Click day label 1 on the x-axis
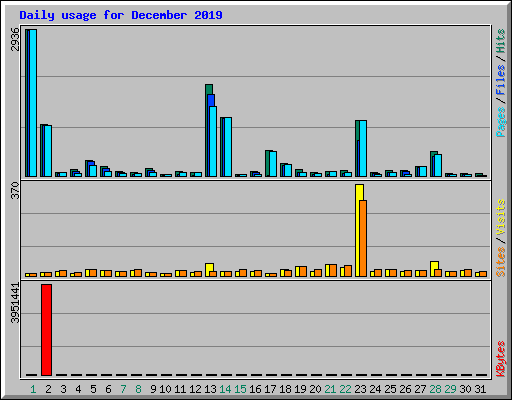 (33, 389)
